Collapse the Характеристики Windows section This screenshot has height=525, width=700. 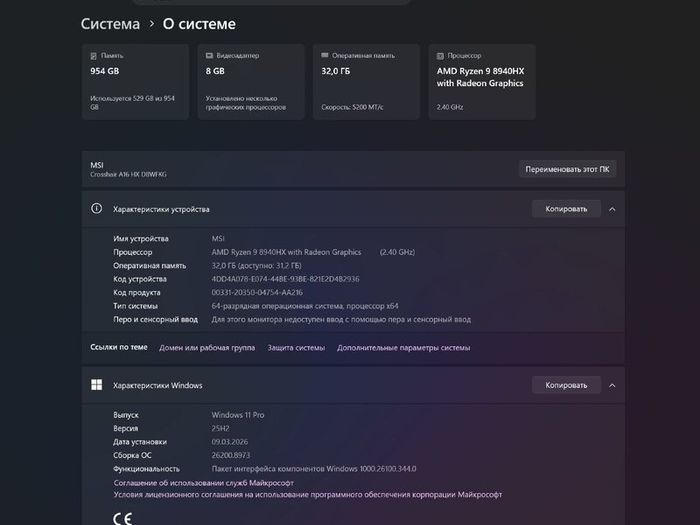click(612, 385)
